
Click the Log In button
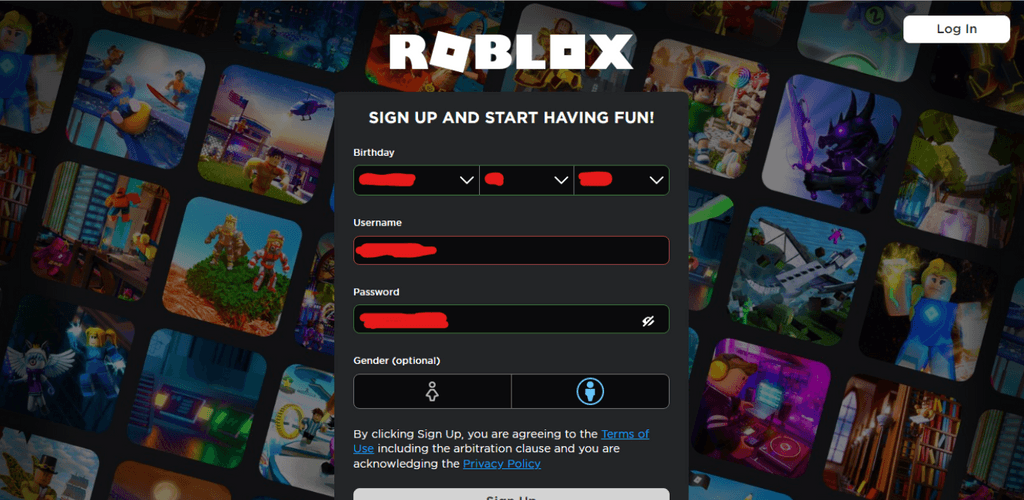coord(956,29)
